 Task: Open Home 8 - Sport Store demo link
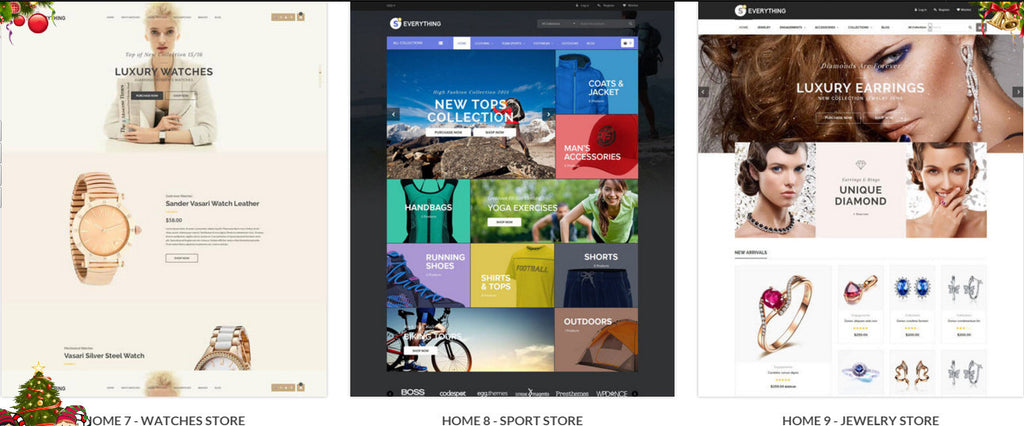512,420
